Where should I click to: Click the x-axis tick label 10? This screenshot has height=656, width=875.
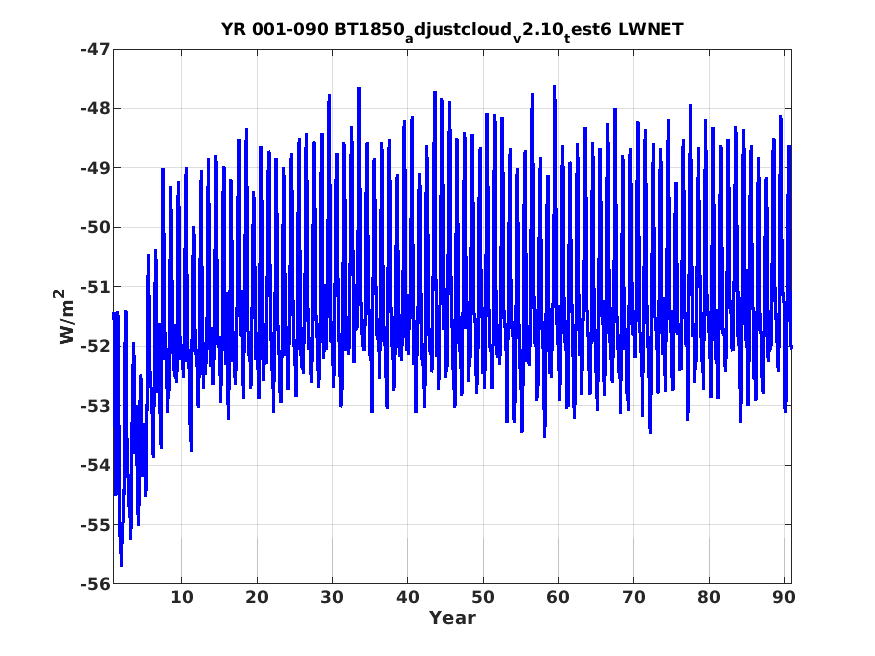(x=182, y=597)
